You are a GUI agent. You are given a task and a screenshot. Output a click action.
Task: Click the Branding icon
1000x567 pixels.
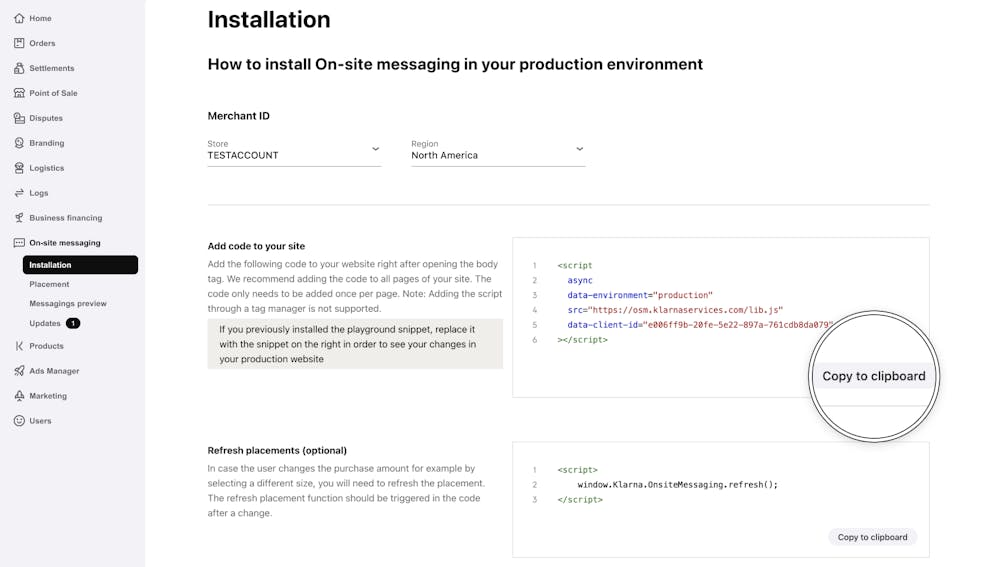click(19, 143)
